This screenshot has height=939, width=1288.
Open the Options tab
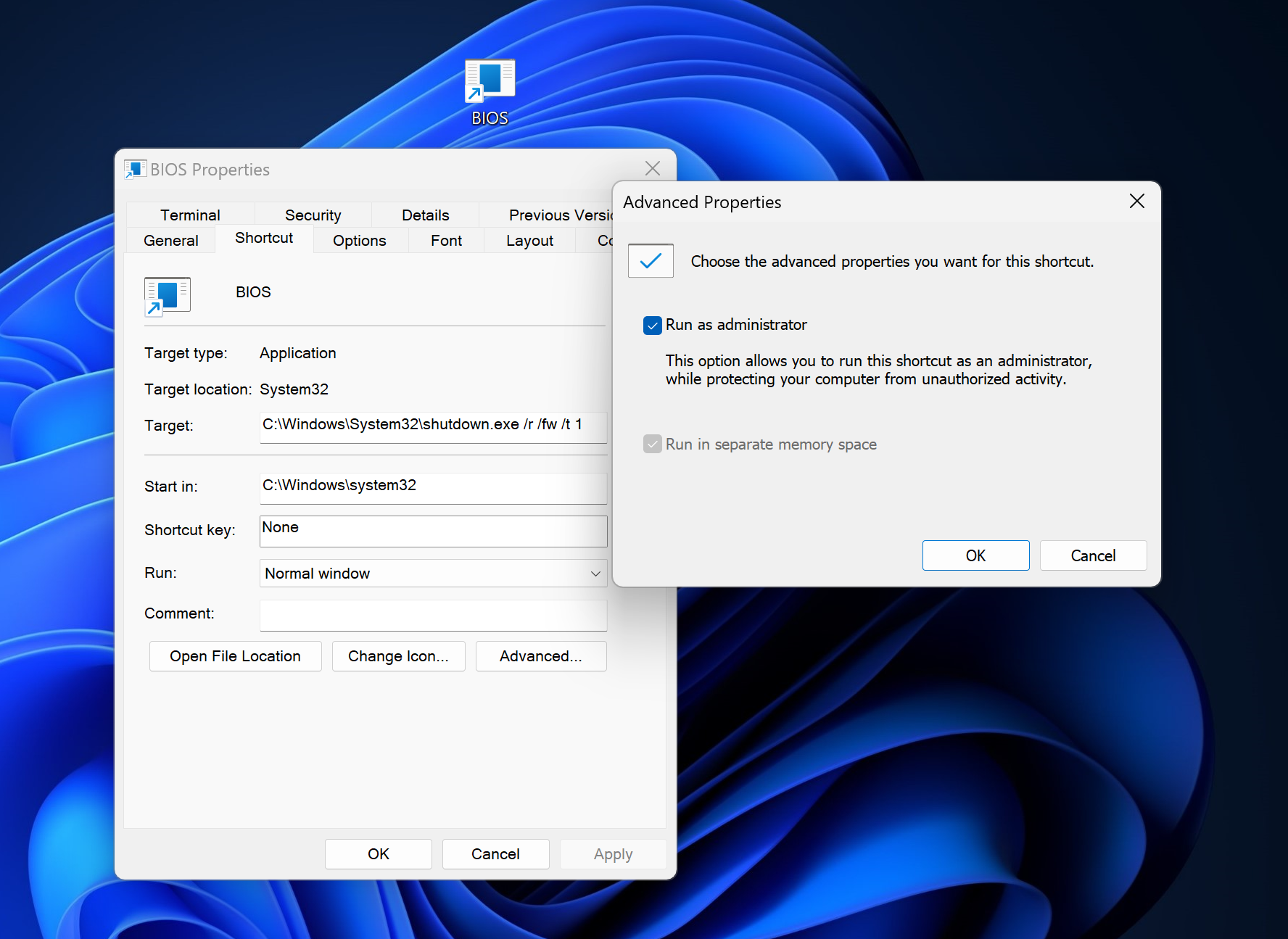[359, 241]
